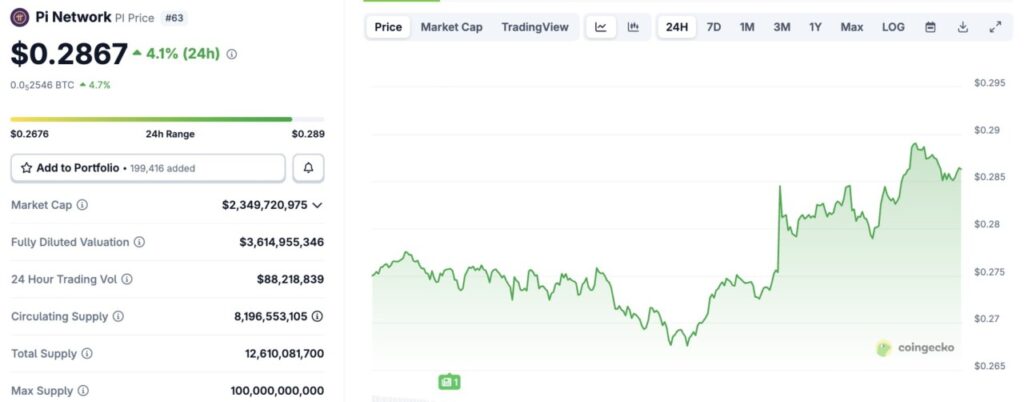The width and height of the screenshot is (1024, 402).
Task: Open the TradingView tab
Action: click(x=533, y=27)
